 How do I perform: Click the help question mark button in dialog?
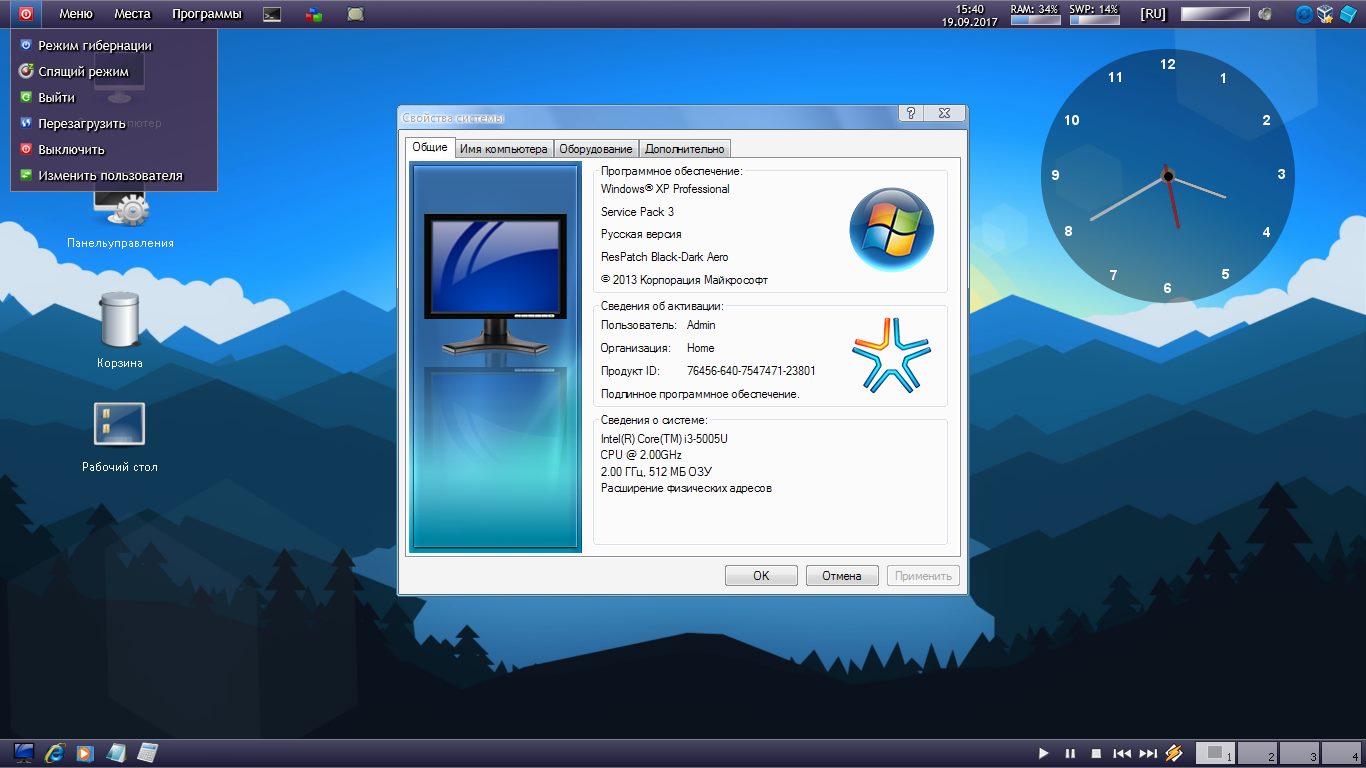tap(910, 114)
